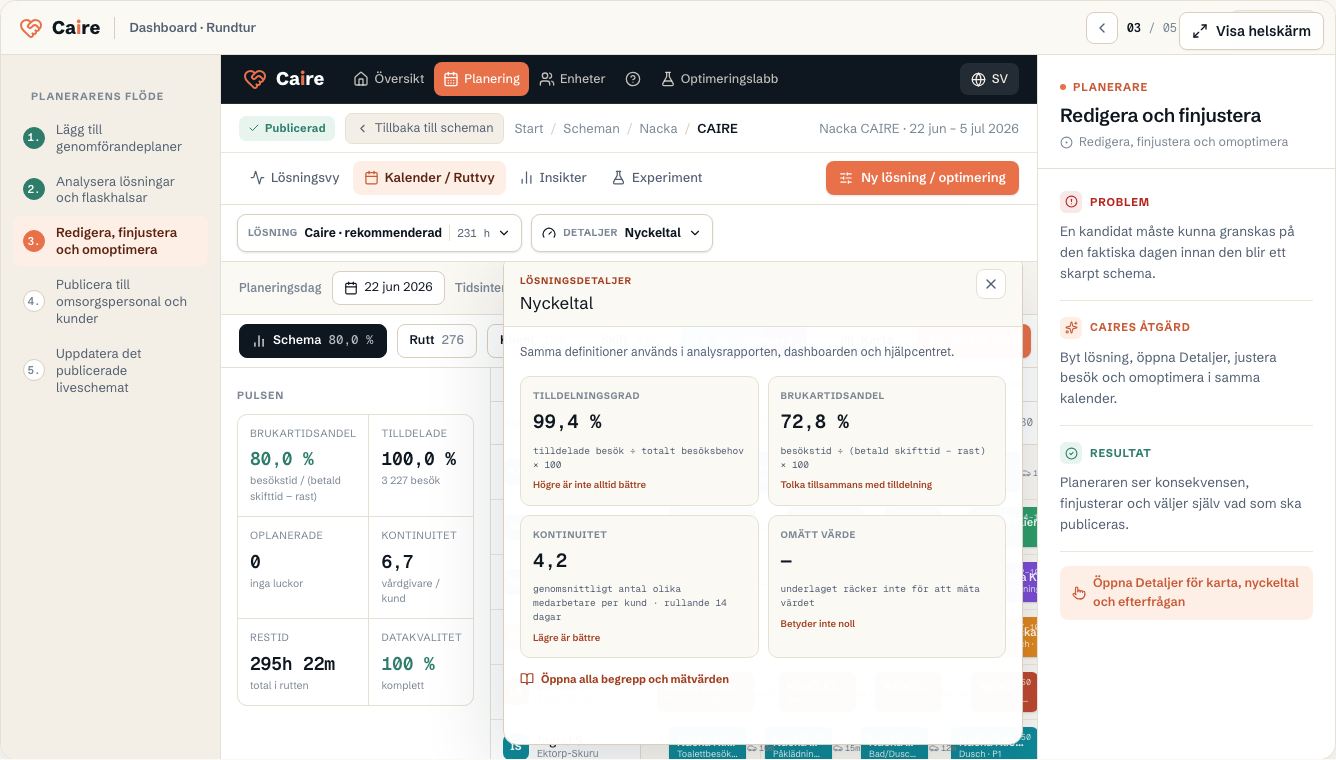Click the Kontinuitet 6,7 pulse tile
1336x760 pixels.
coord(421,567)
